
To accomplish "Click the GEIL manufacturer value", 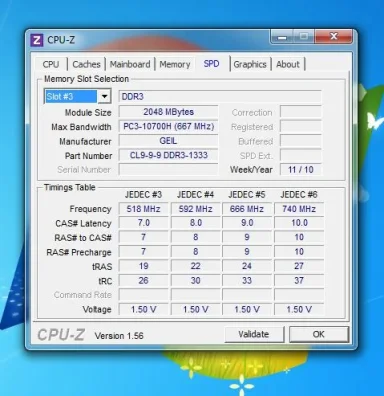I will tap(168, 141).
